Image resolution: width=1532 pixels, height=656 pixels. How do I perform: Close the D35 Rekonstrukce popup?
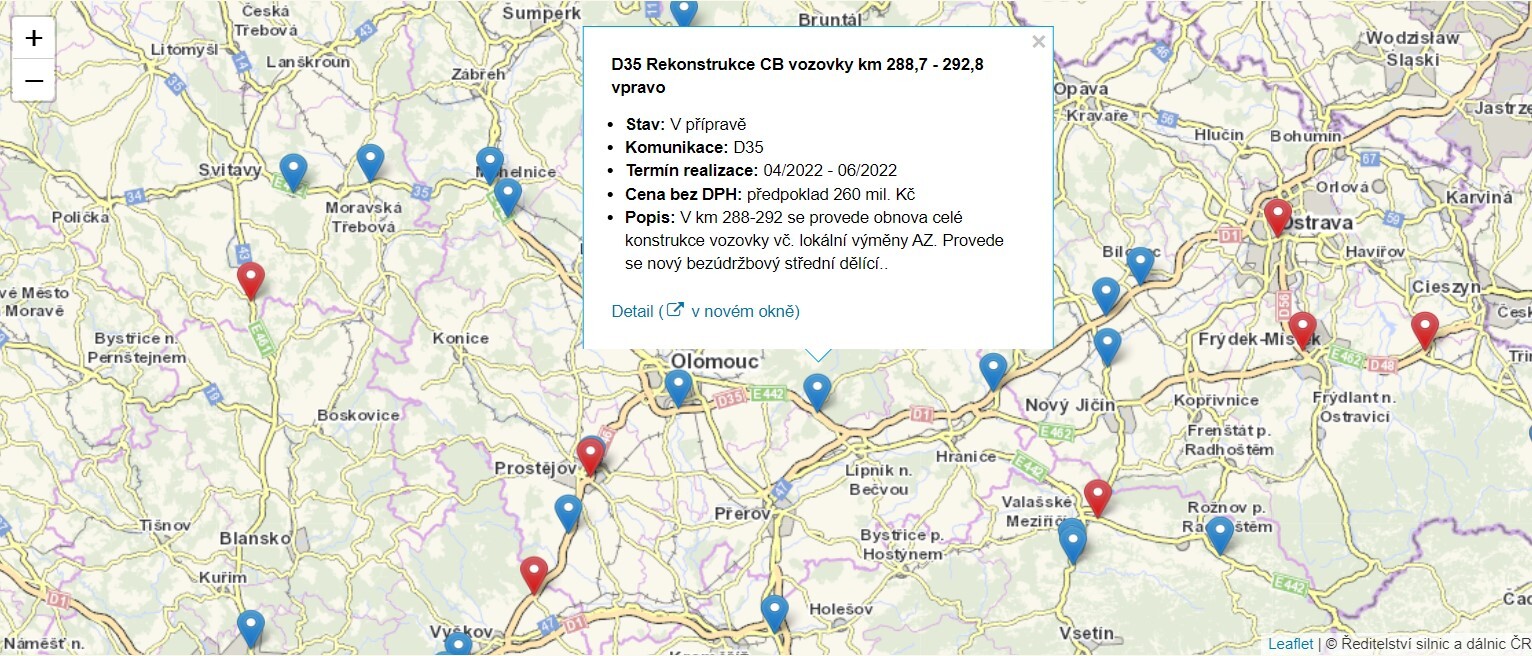[x=1038, y=42]
